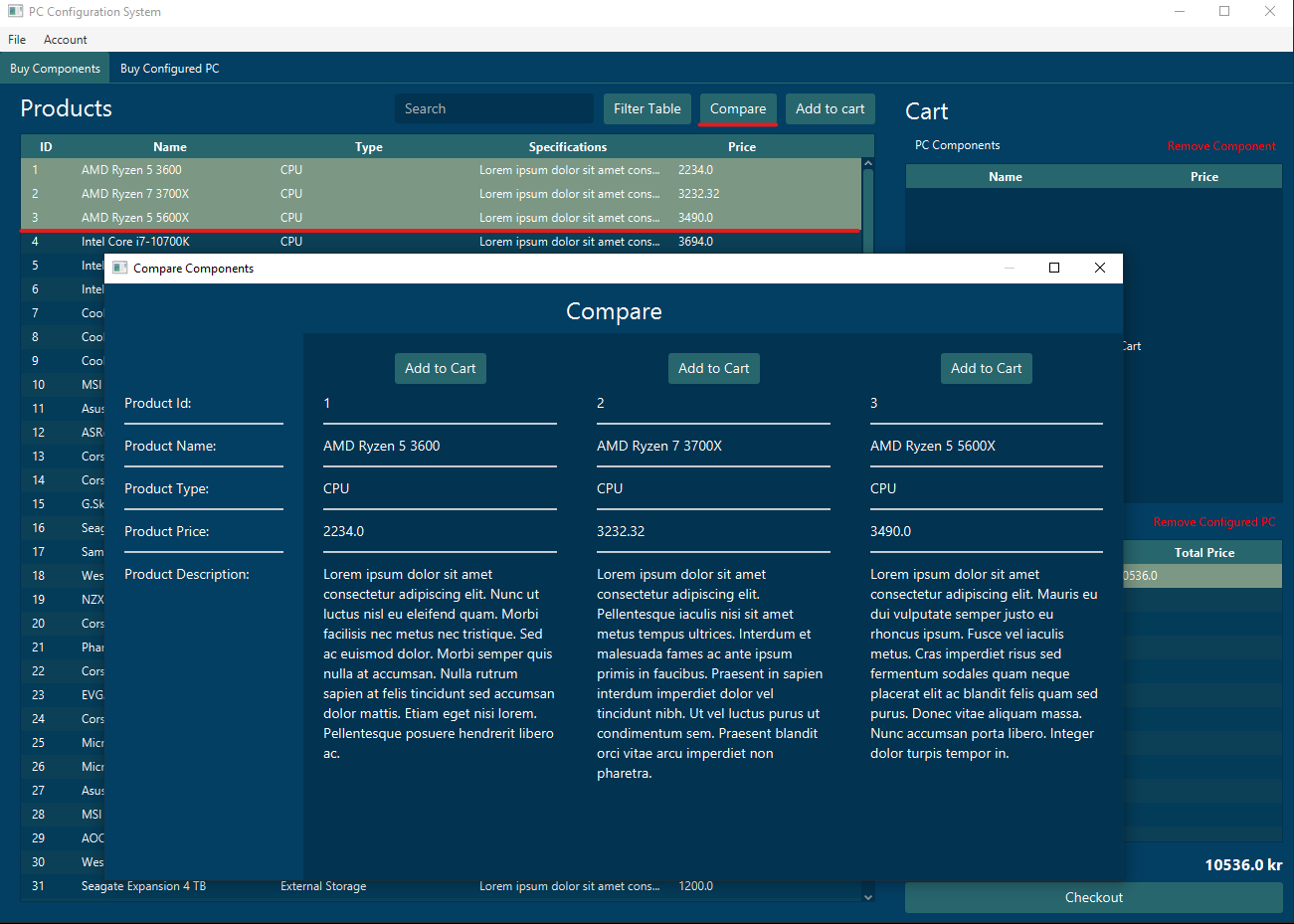The image size is (1294, 924).
Task: Add AMD Ryzen 5 5600X to cart in Compare
Action: [987, 368]
